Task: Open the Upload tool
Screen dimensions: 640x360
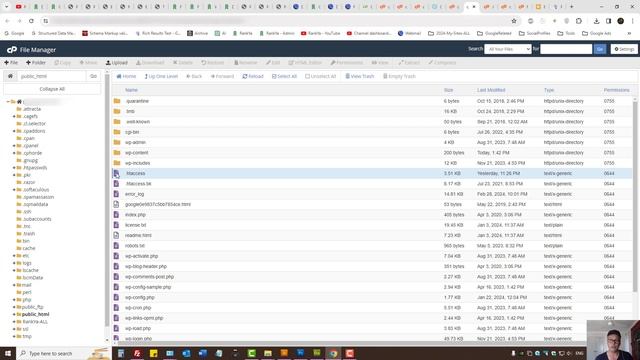Action: 117,63
